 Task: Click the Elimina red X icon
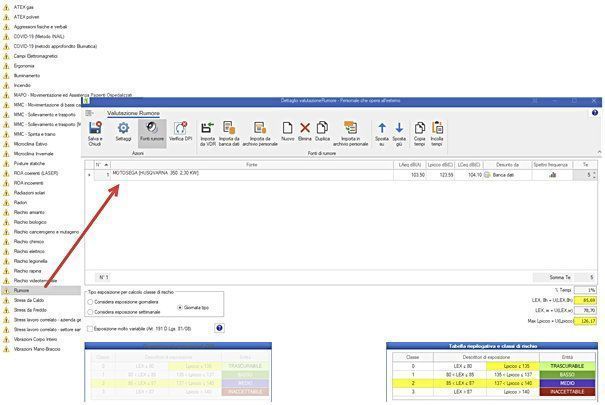pyautogui.click(x=305, y=128)
